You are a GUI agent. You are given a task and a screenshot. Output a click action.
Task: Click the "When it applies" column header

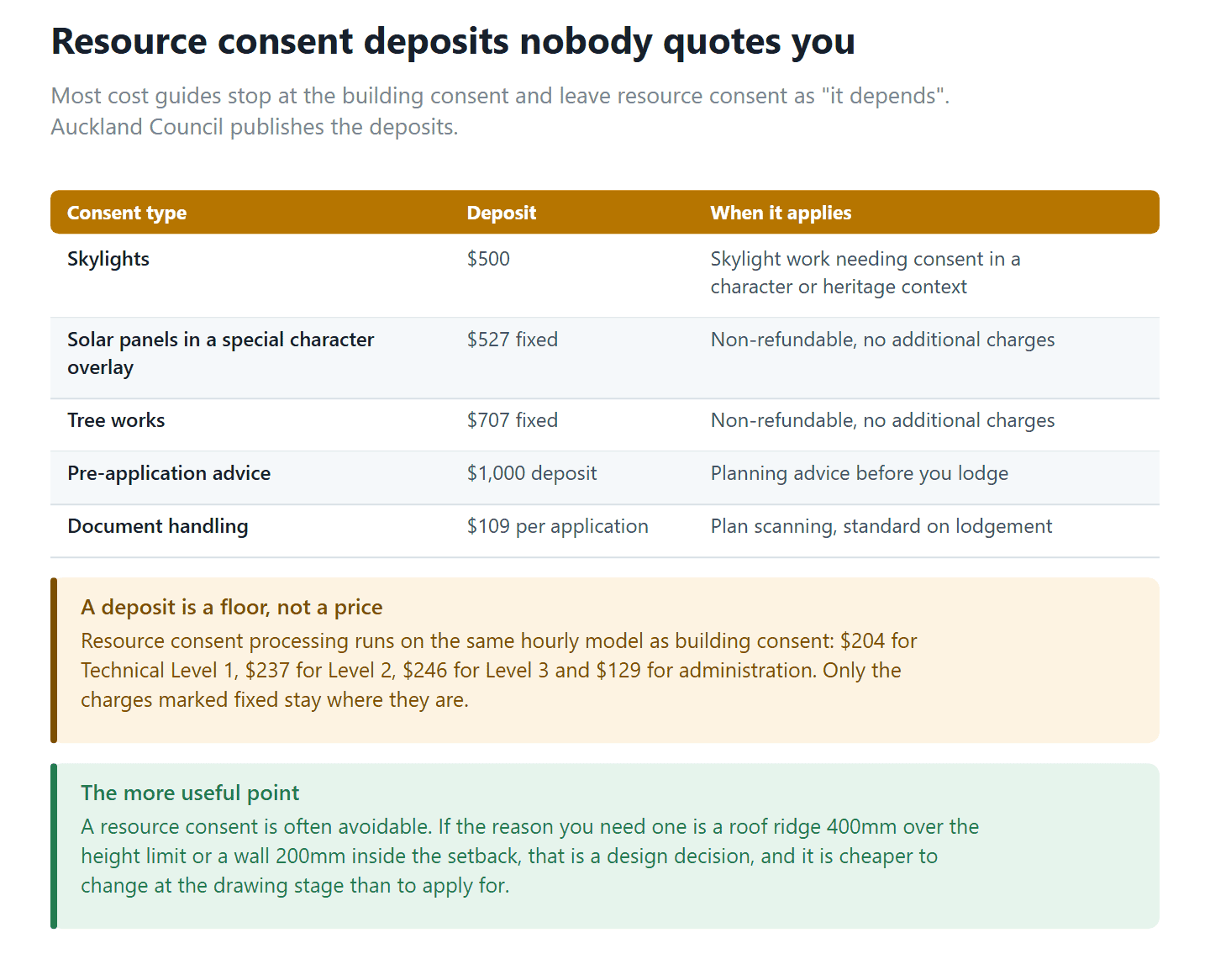click(x=781, y=213)
